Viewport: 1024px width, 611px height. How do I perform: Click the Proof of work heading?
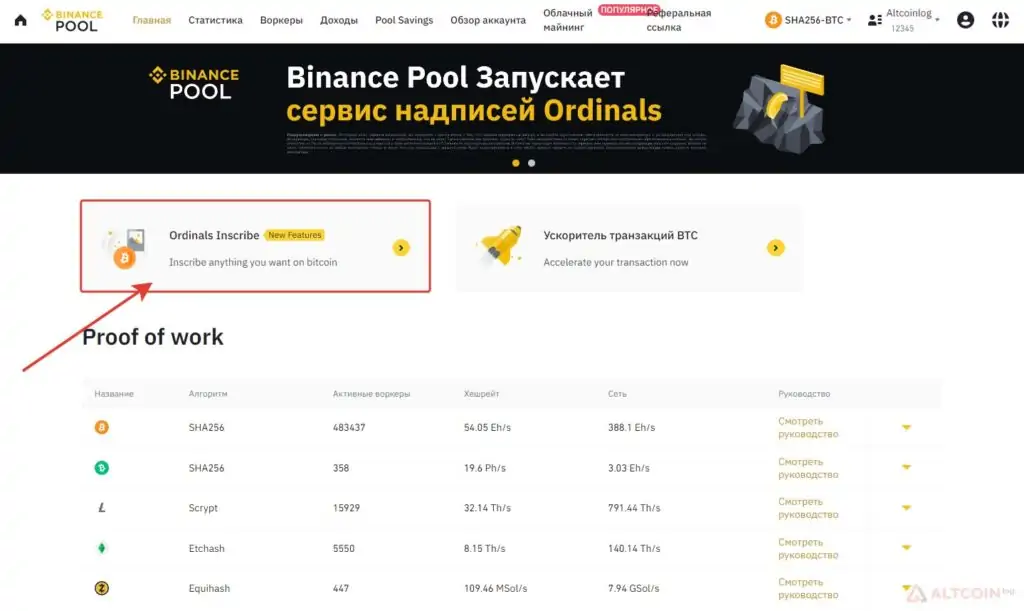153,337
